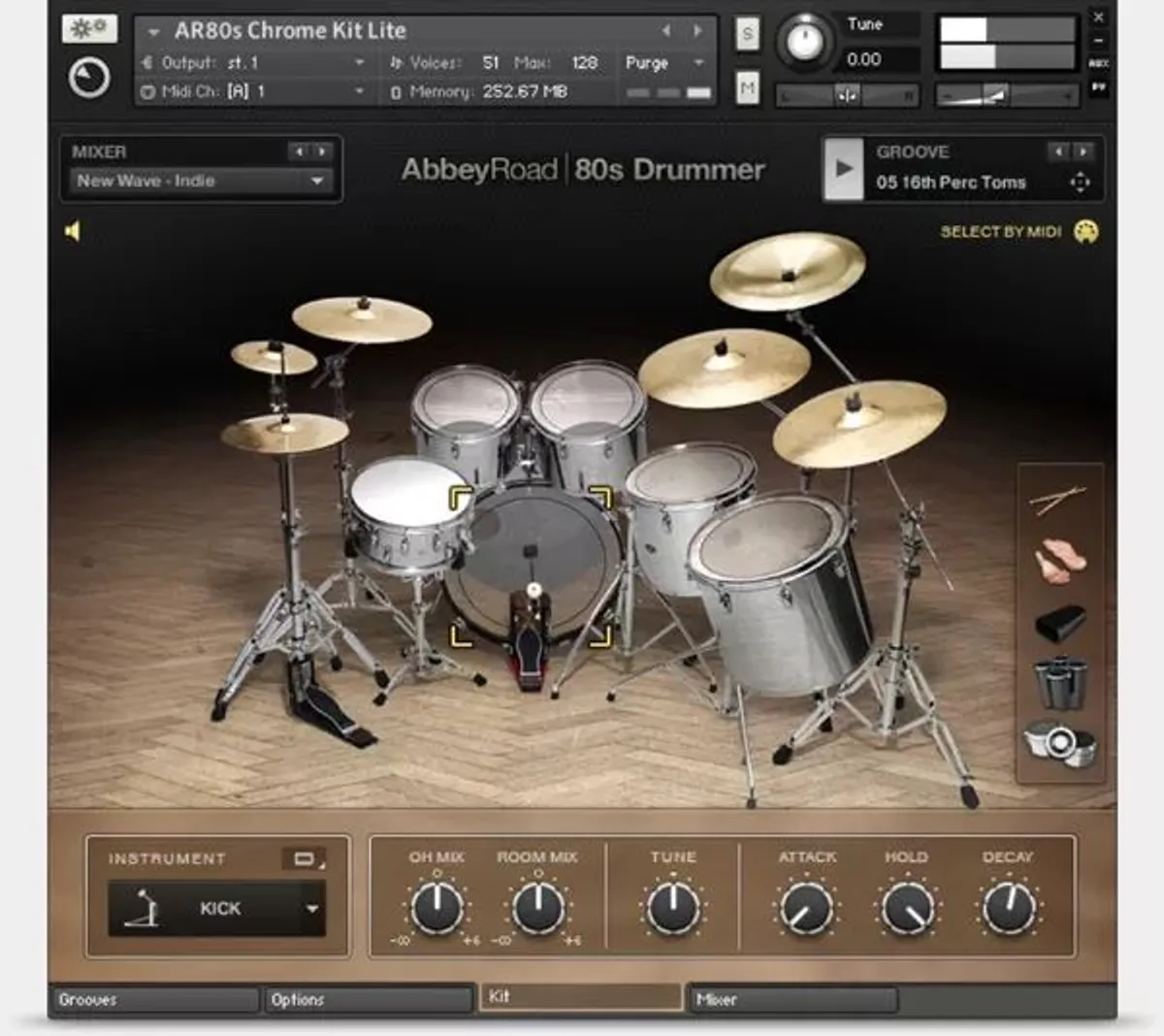
Task: Open the New Wave - Indie mixer preset dropdown
Action: tap(199, 181)
